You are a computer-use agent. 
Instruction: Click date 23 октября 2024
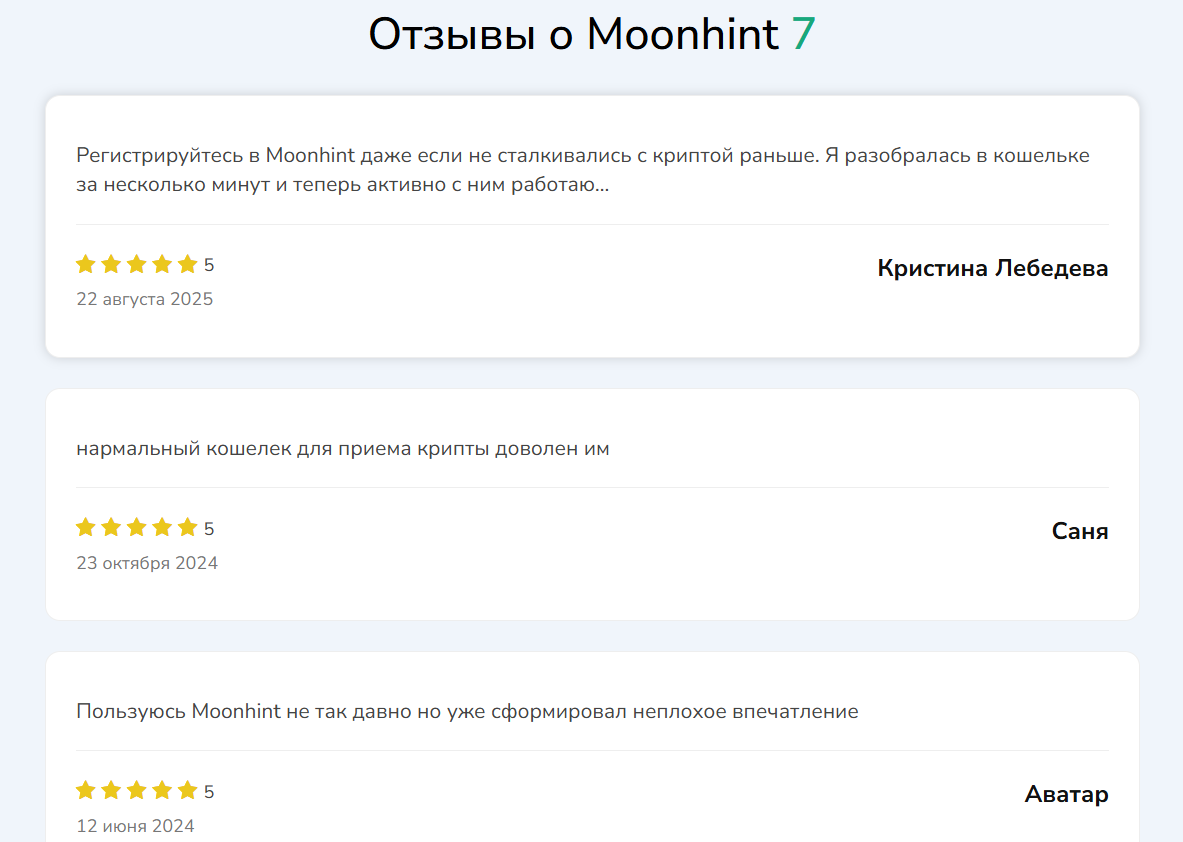point(147,563)
